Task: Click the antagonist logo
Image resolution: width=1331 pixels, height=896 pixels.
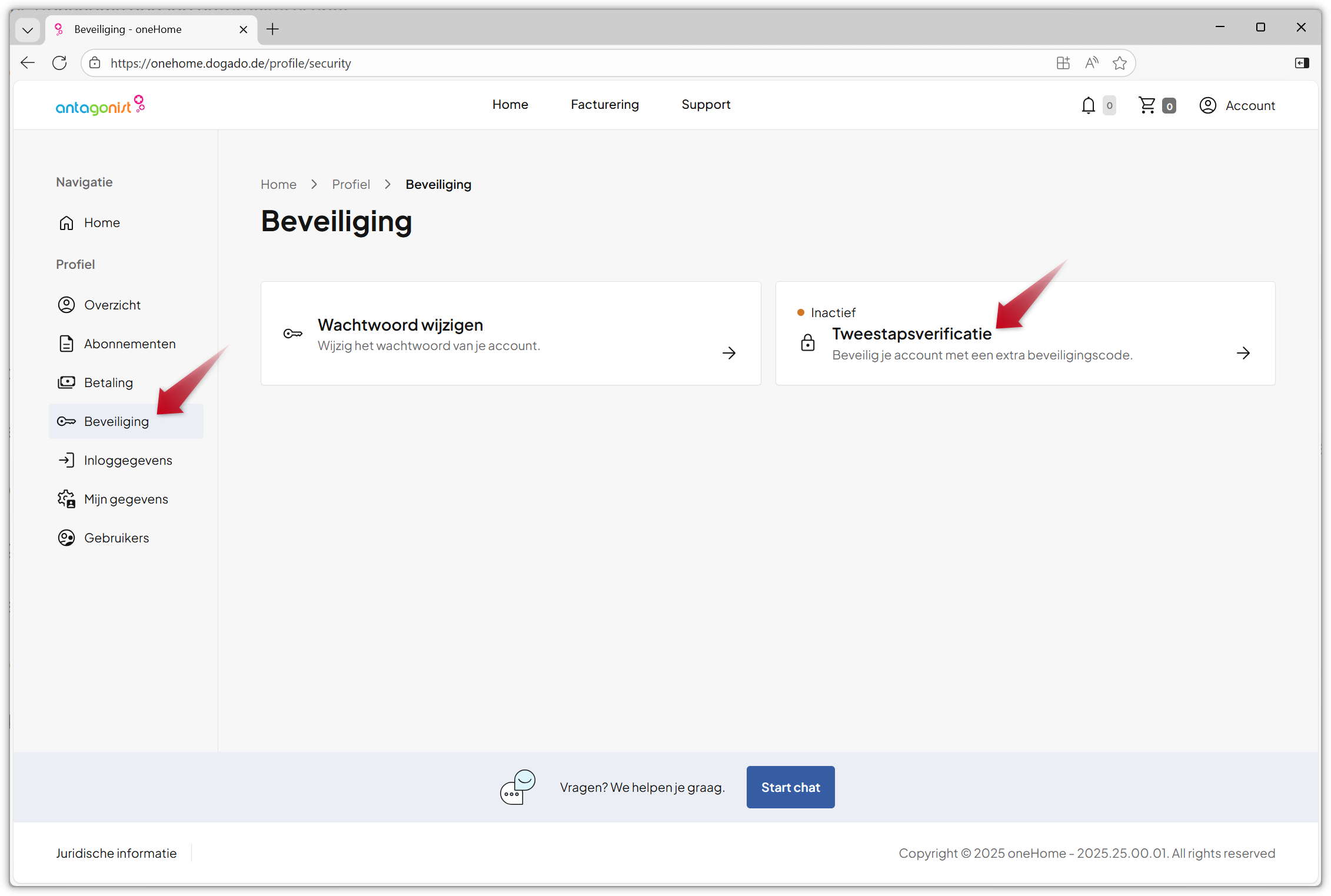Action: coord(100,105)
